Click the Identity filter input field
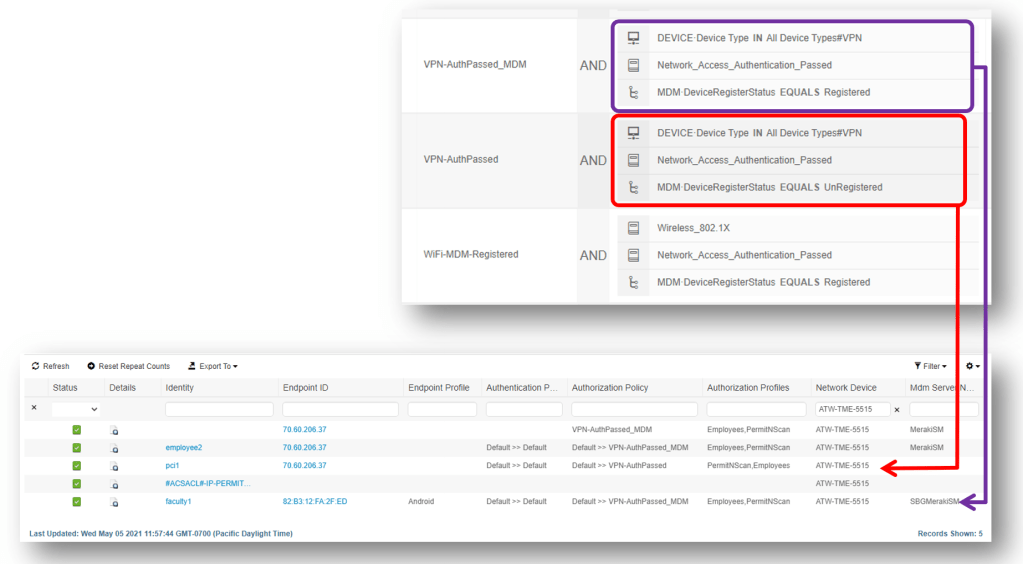 coord(219,409)
